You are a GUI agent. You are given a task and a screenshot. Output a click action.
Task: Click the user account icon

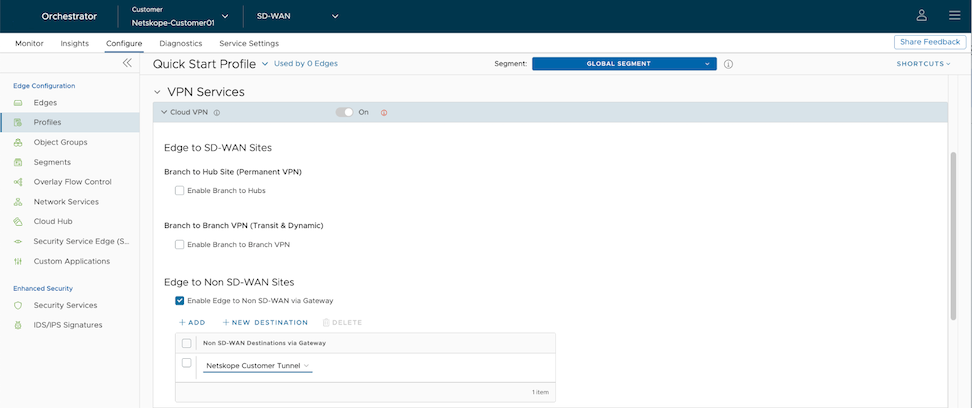921,15
